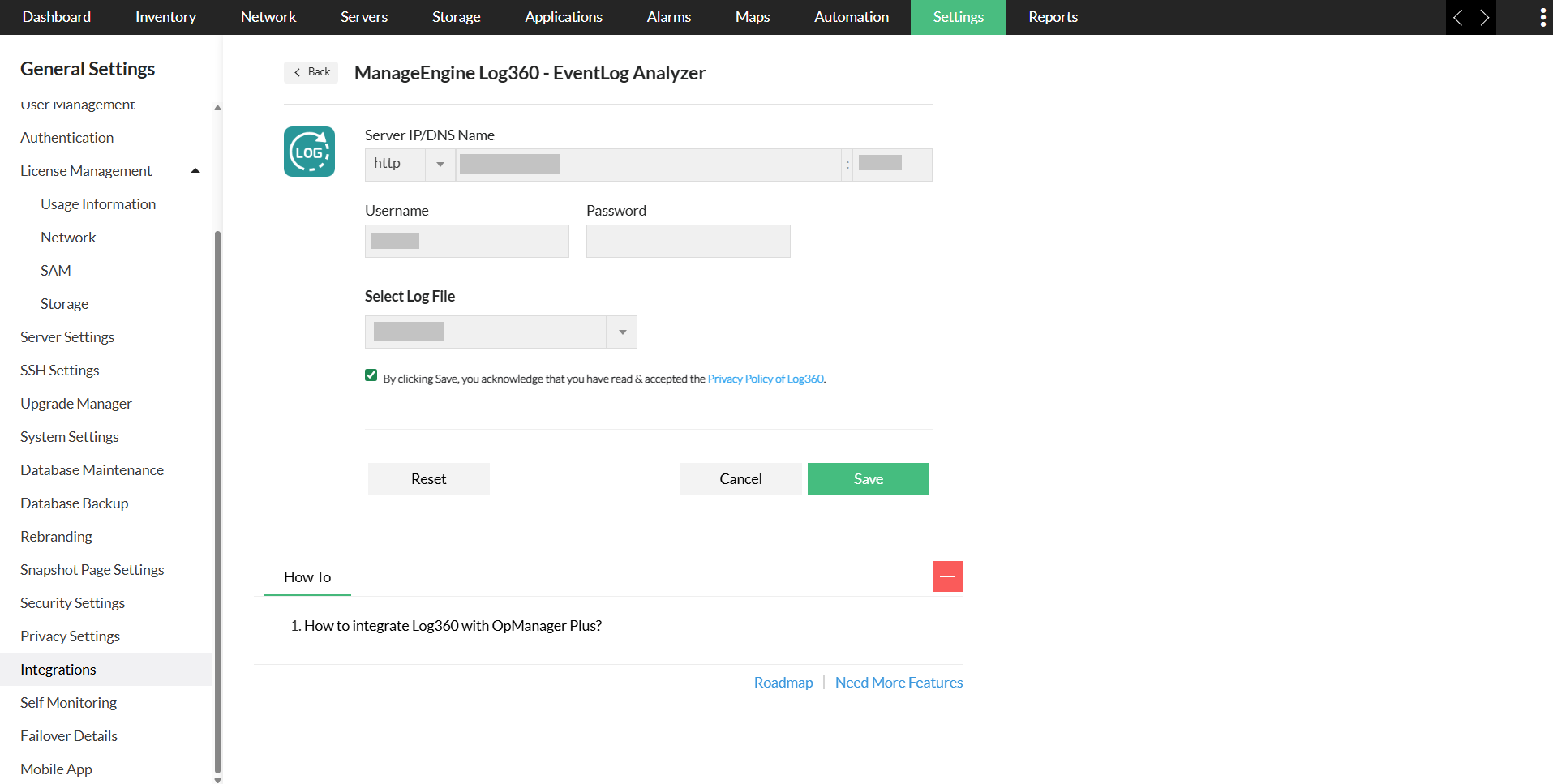Click the next navigation arrow in top bar
Image resolution: width=1553 pixels, height=784 pixels.
(1484, 17)
